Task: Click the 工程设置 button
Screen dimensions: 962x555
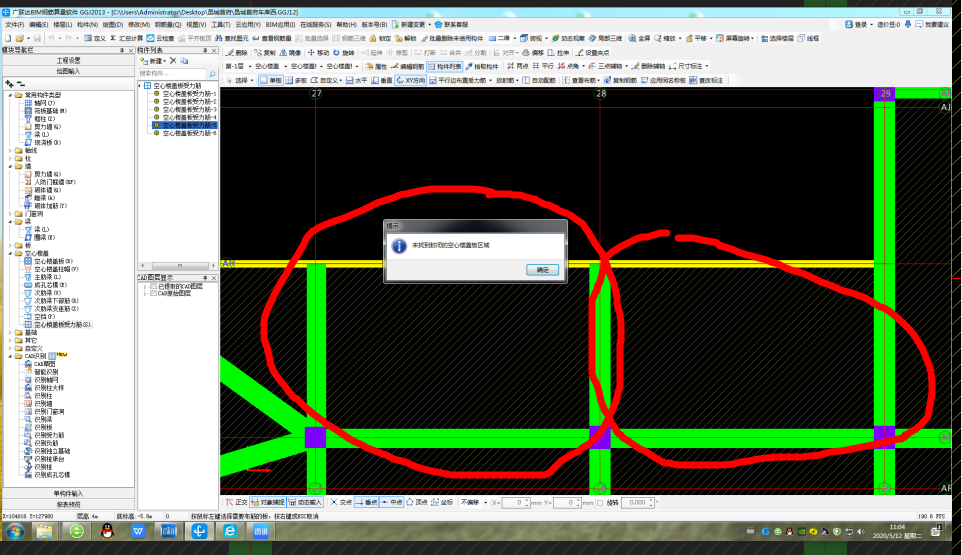Action: pyautogui.click(x=69, y=61)
